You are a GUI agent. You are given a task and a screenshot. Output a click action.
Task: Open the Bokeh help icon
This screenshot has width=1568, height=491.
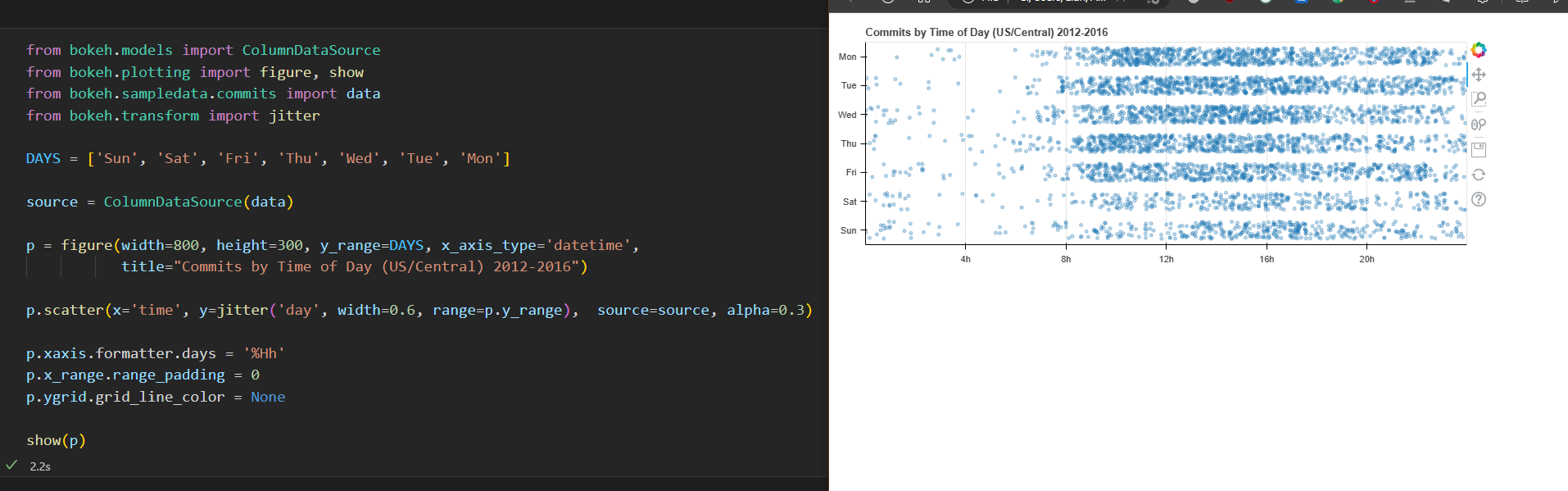1478,199
